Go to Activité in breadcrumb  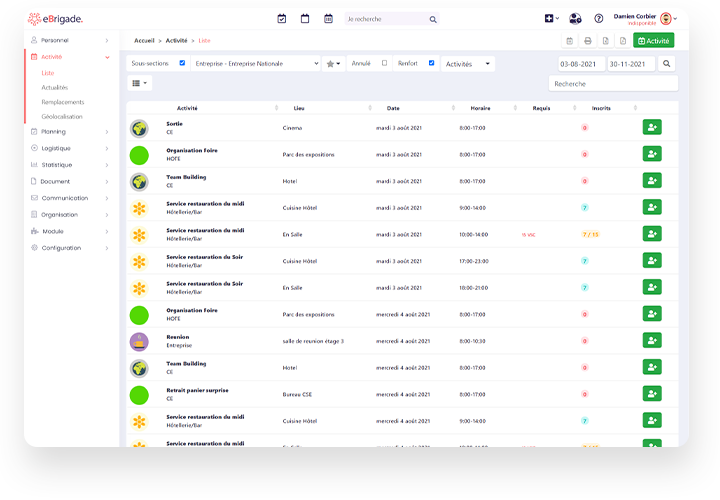pos(176,40)
